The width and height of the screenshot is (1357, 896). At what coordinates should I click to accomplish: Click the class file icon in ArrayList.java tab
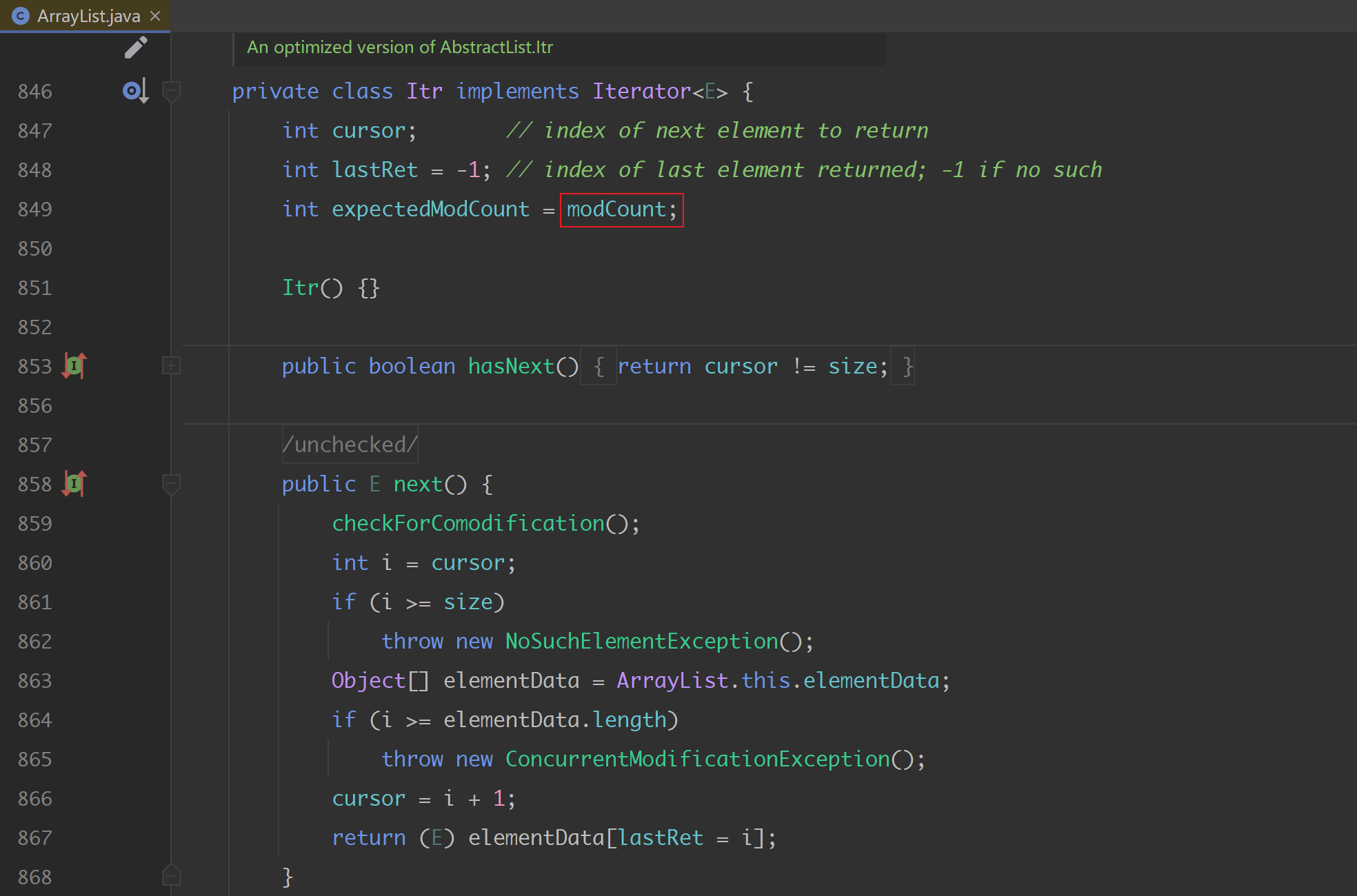21,16
